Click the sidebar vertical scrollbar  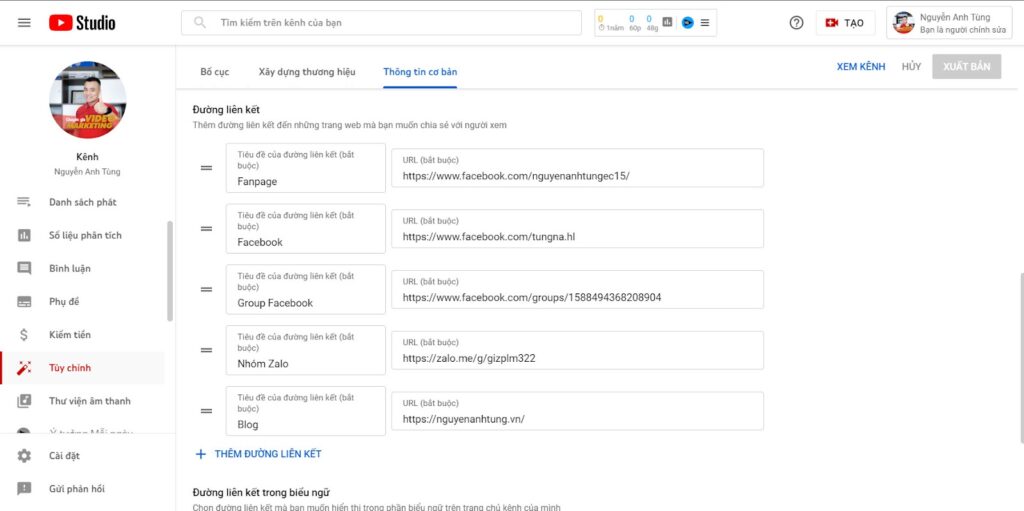170,271
